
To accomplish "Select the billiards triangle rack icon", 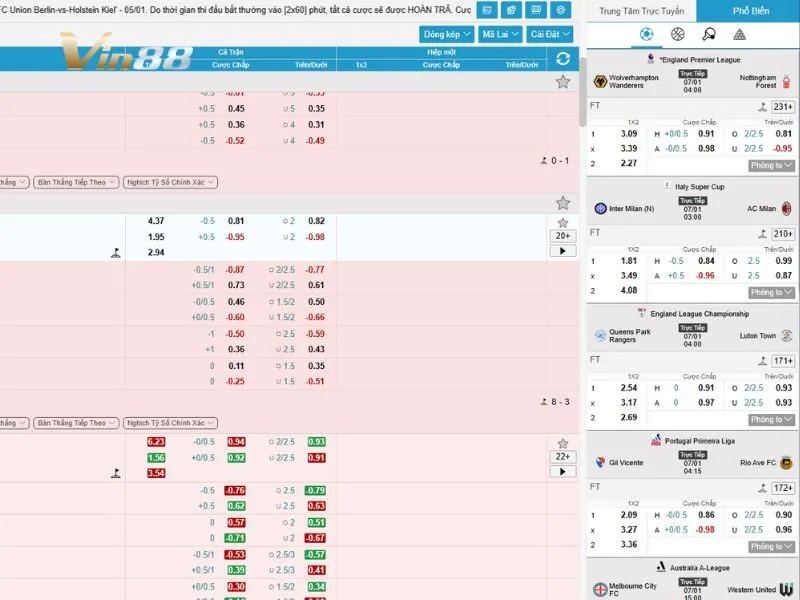I will point(739,34).
